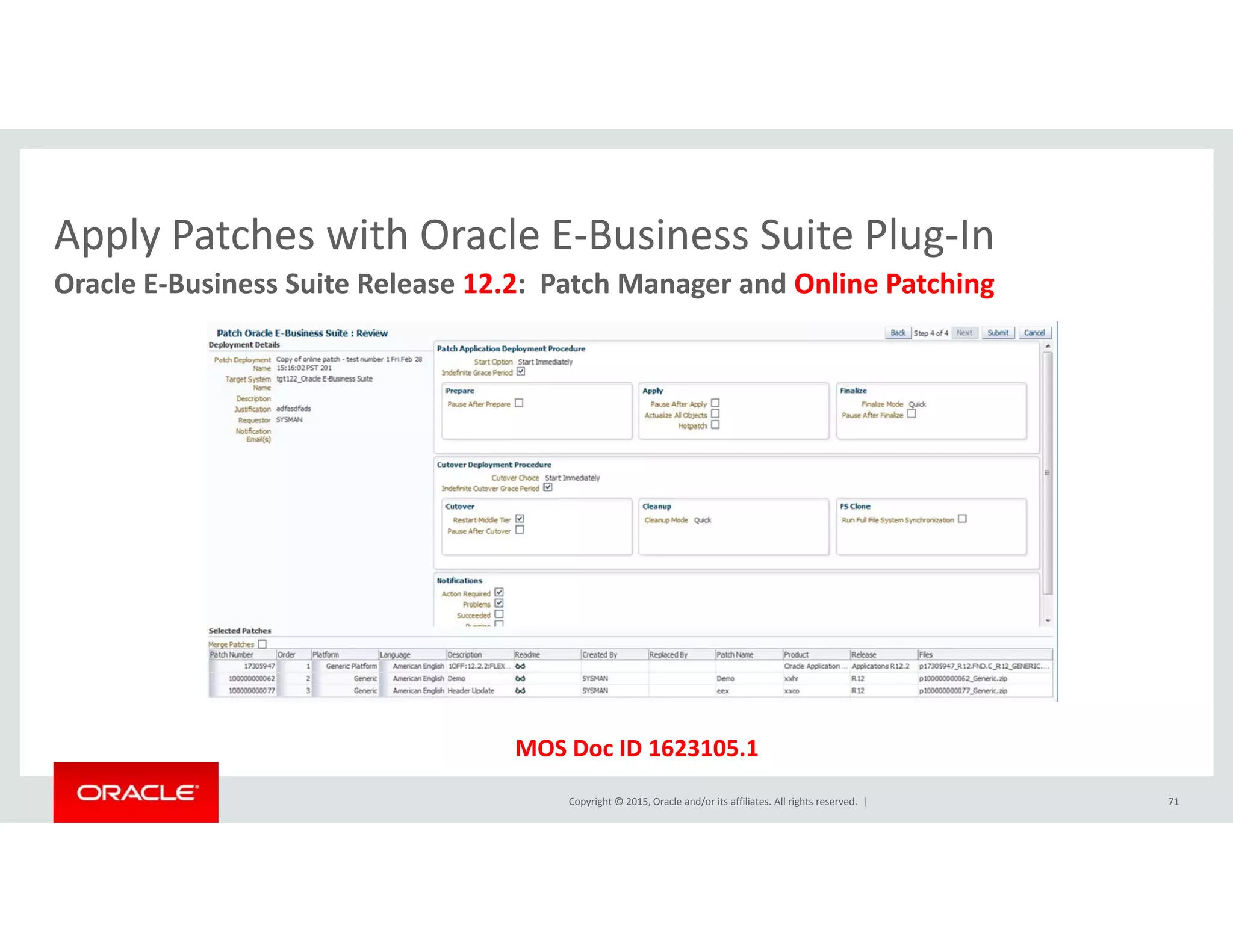1233x952 pixels.
Task: Sort by Language column header
Action: tap(412, 654)
